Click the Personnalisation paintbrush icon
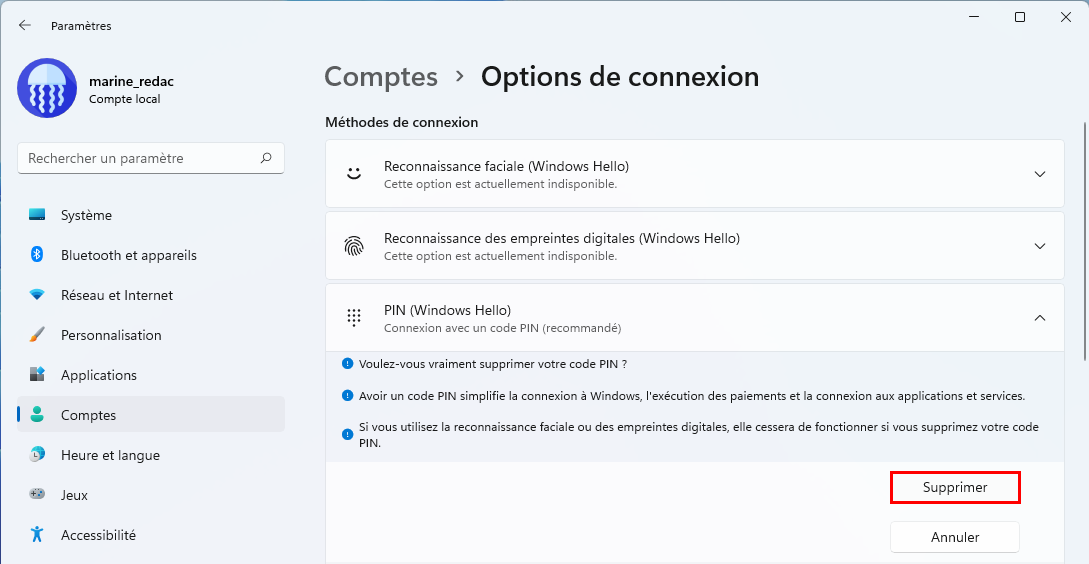The height and width of the screenshot is (564, 1089). [37, 335]
